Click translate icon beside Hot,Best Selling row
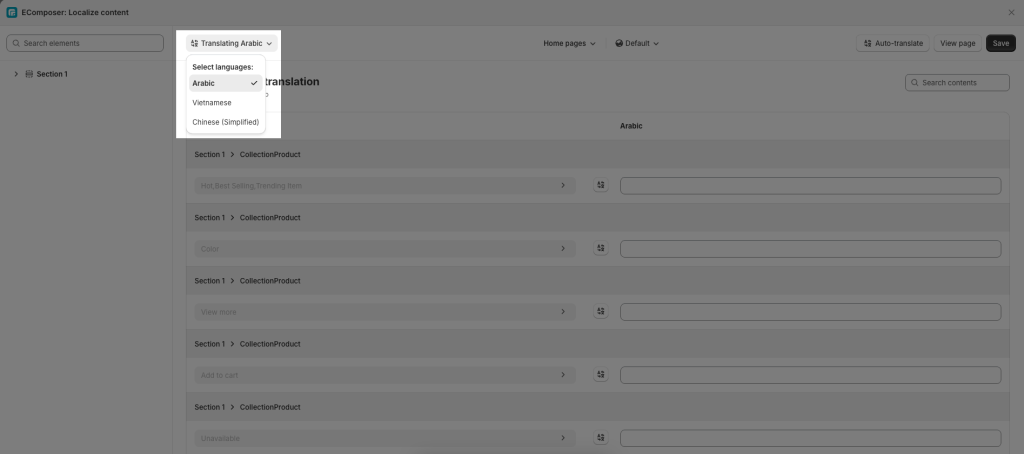This screenshot has width=1024, height=454. [x=601, y=186]
